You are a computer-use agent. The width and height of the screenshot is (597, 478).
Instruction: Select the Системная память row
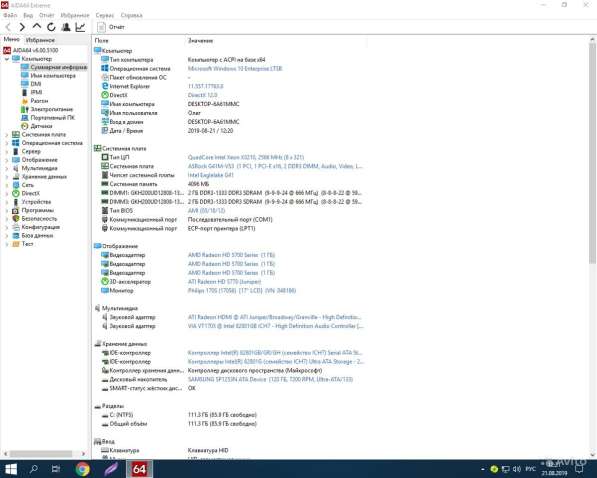click(x=230, y=184)
